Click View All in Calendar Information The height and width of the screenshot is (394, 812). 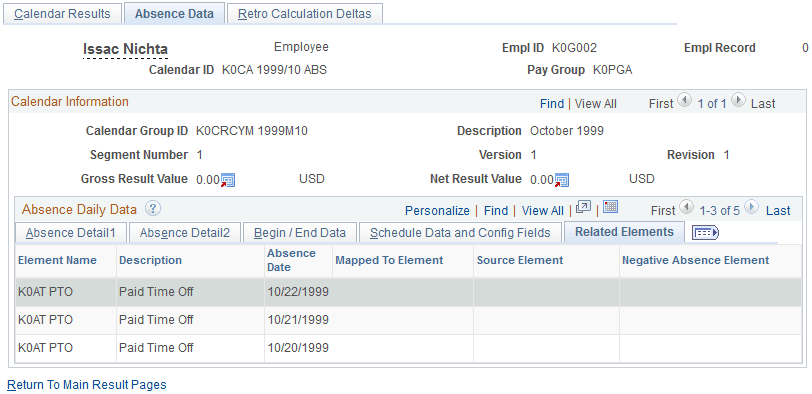coord(596,104)
